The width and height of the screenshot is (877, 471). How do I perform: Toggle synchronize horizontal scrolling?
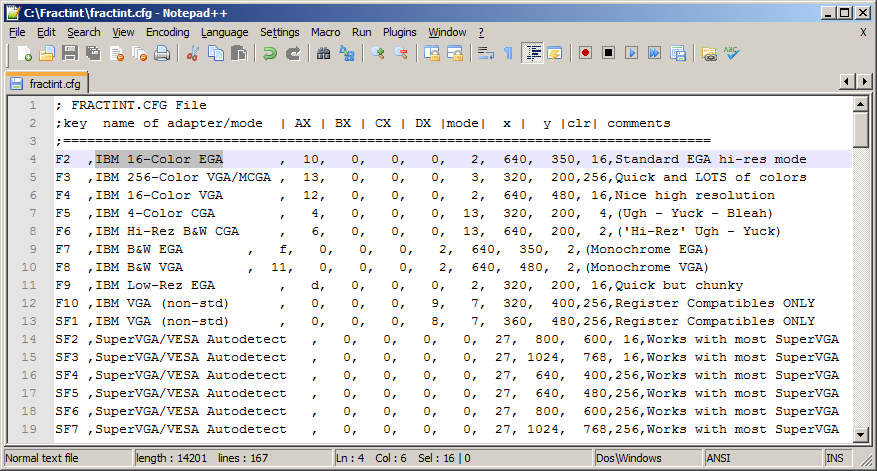tap(455, 54)
